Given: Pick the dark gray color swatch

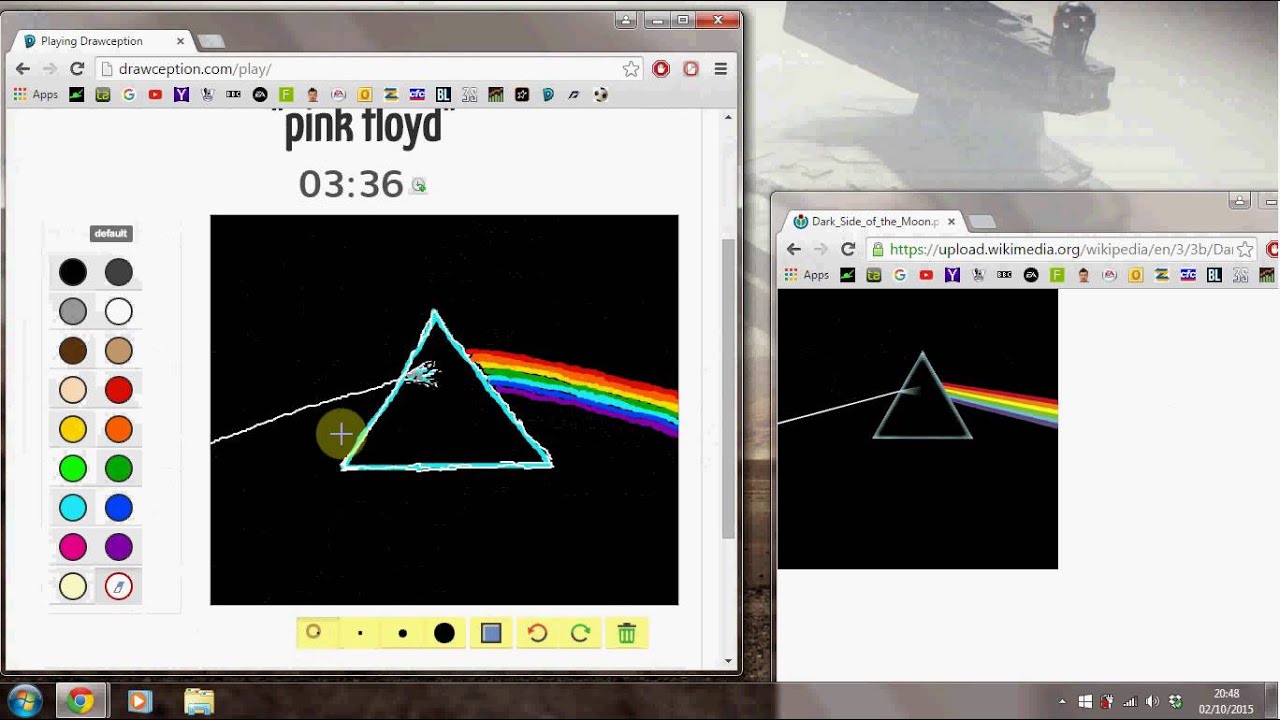Looking at the screenshot, I should (x=119, y=272).
